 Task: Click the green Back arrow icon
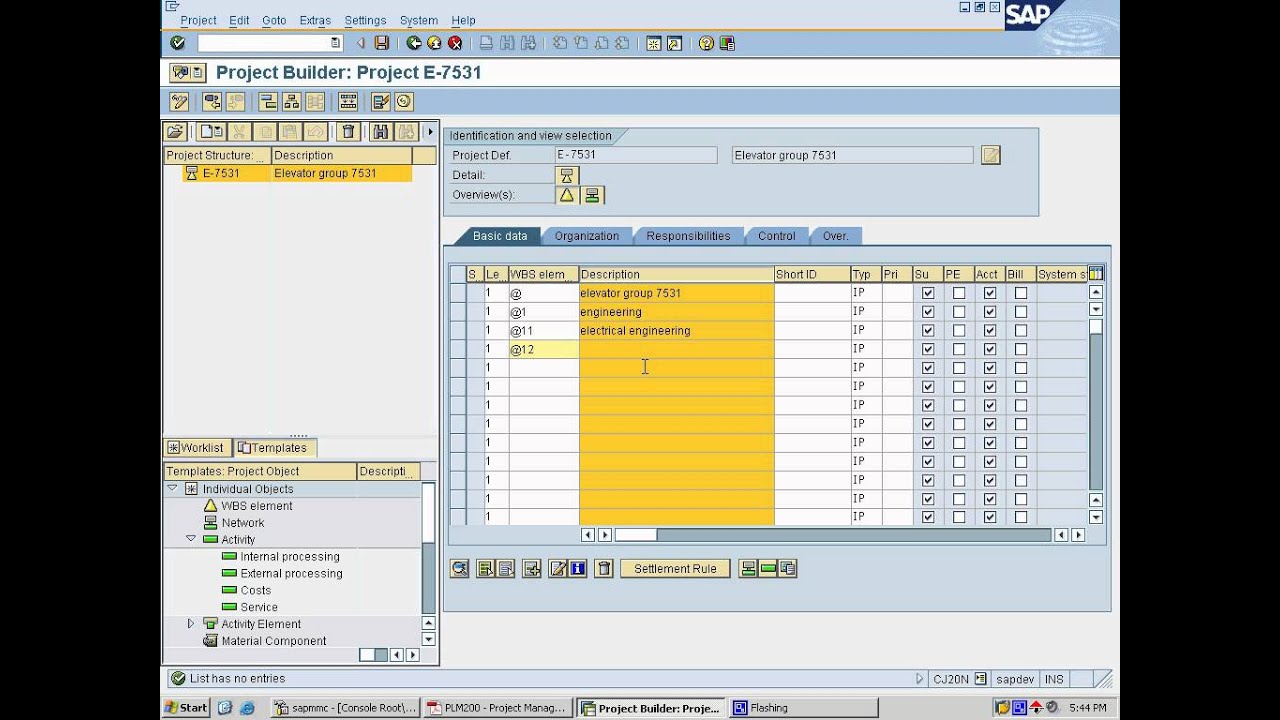coord(414,43)
